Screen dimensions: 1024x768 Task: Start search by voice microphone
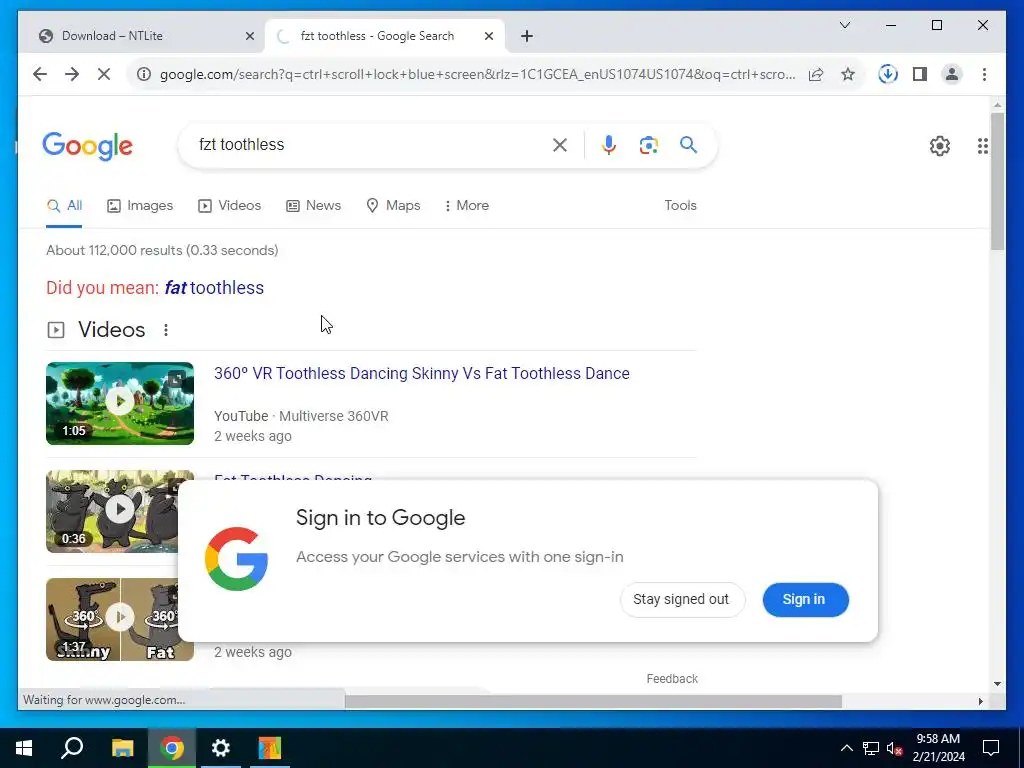click(609, 145)
